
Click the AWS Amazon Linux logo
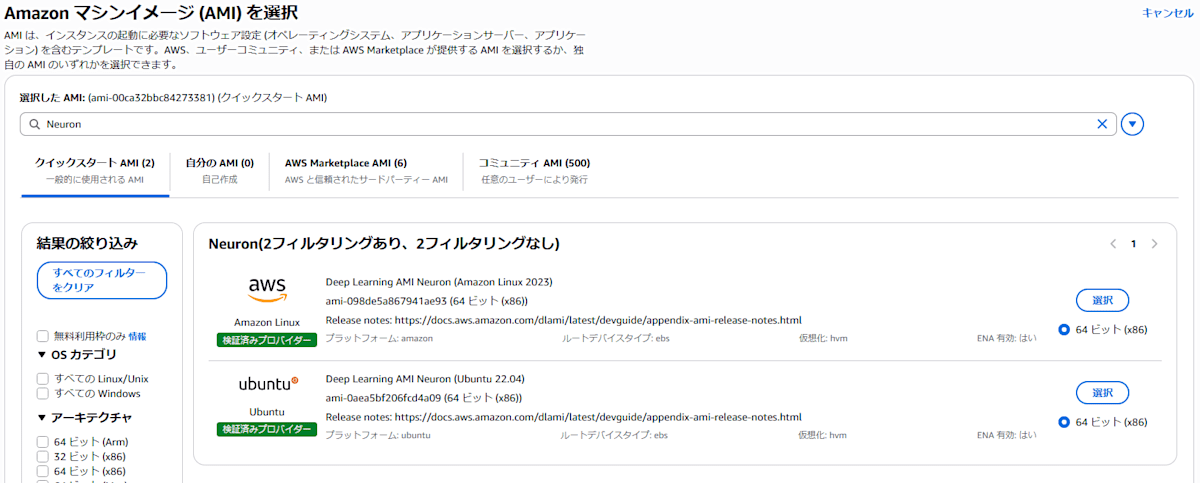pos(267,291)
